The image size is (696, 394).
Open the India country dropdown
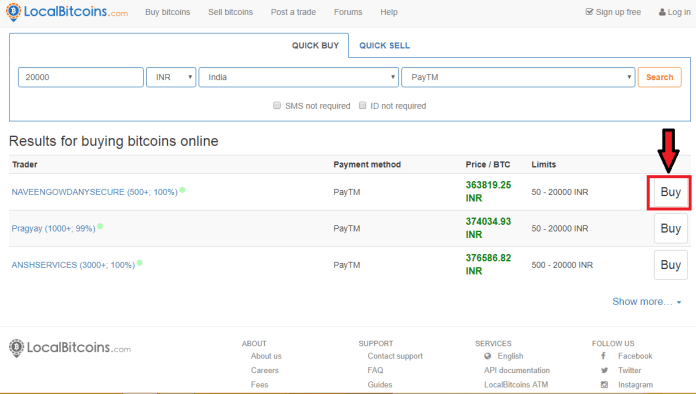tap(298, 77)
